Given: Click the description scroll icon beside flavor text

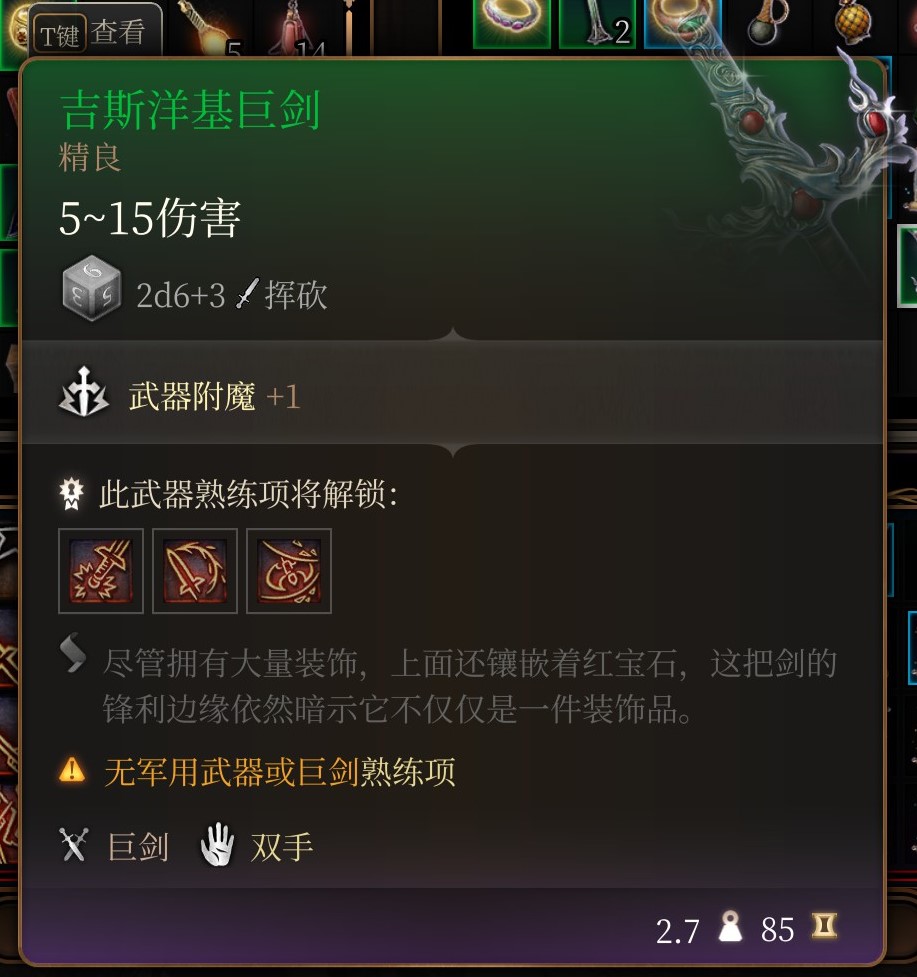Looking at the screenshot, I should [x=73, y=653].
